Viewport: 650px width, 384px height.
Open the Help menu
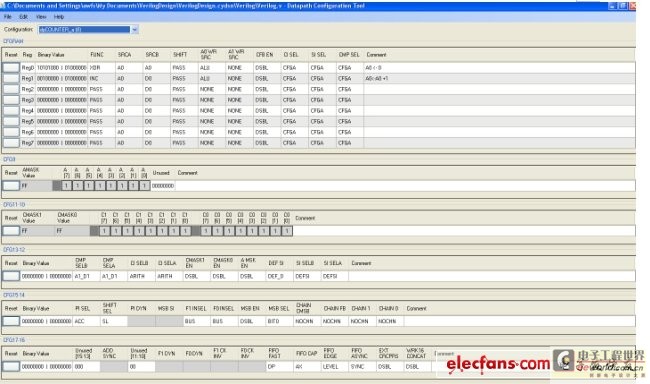pyautogui.click(x=59, y=17)
